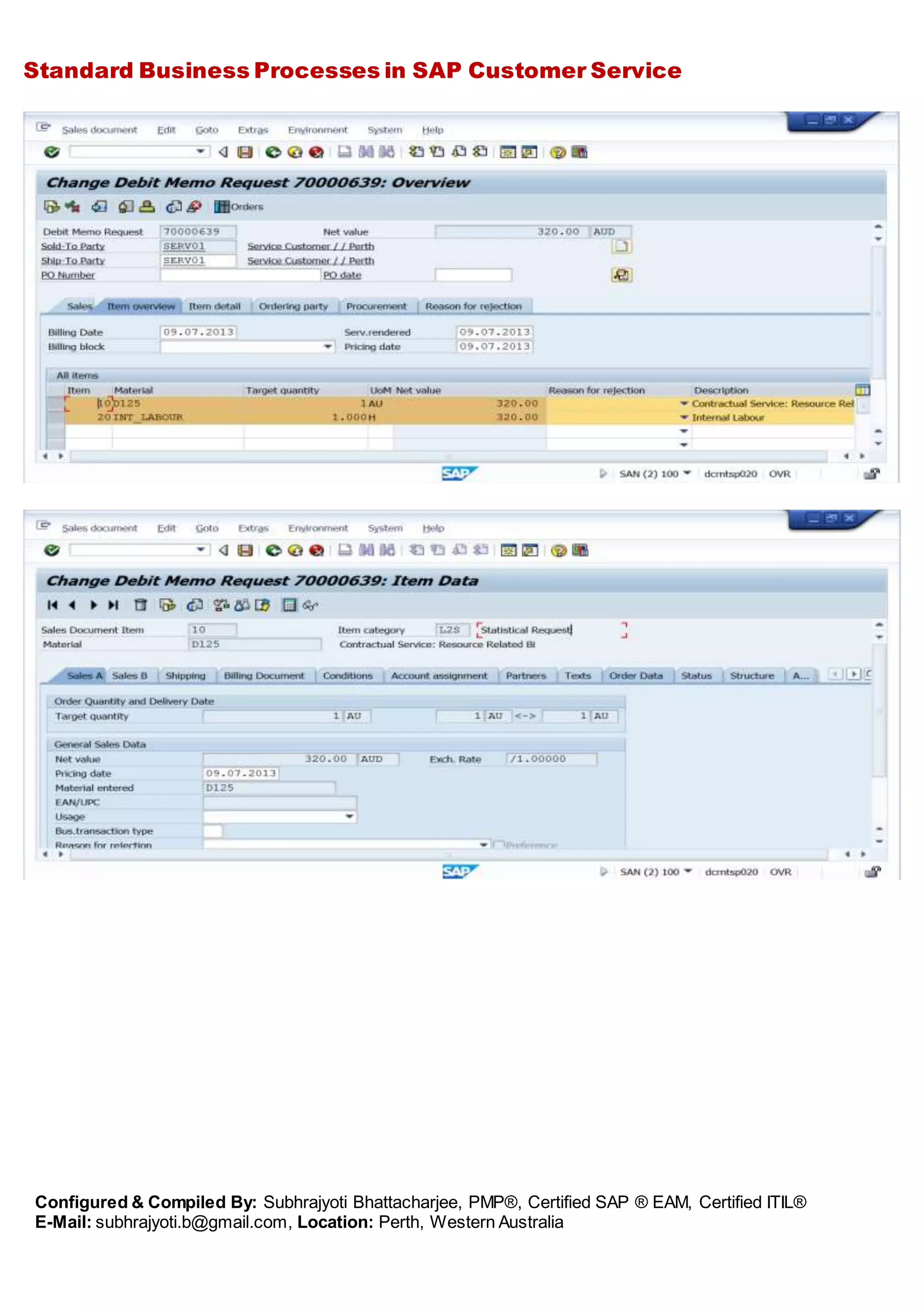Click the Ship-To Party link label

point(73,261)
